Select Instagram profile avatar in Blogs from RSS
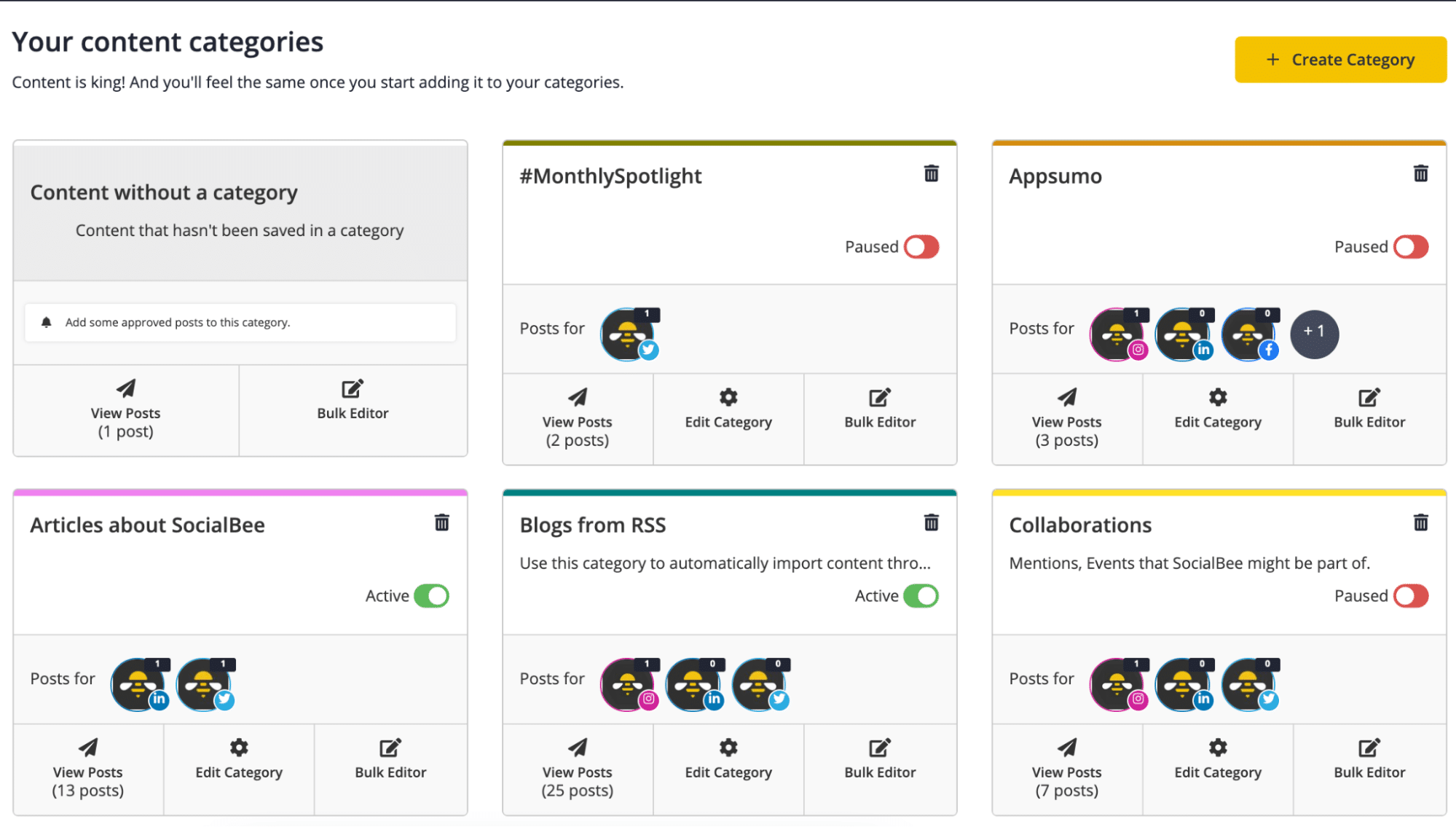 pyautogui.click(x=628, y=685)
